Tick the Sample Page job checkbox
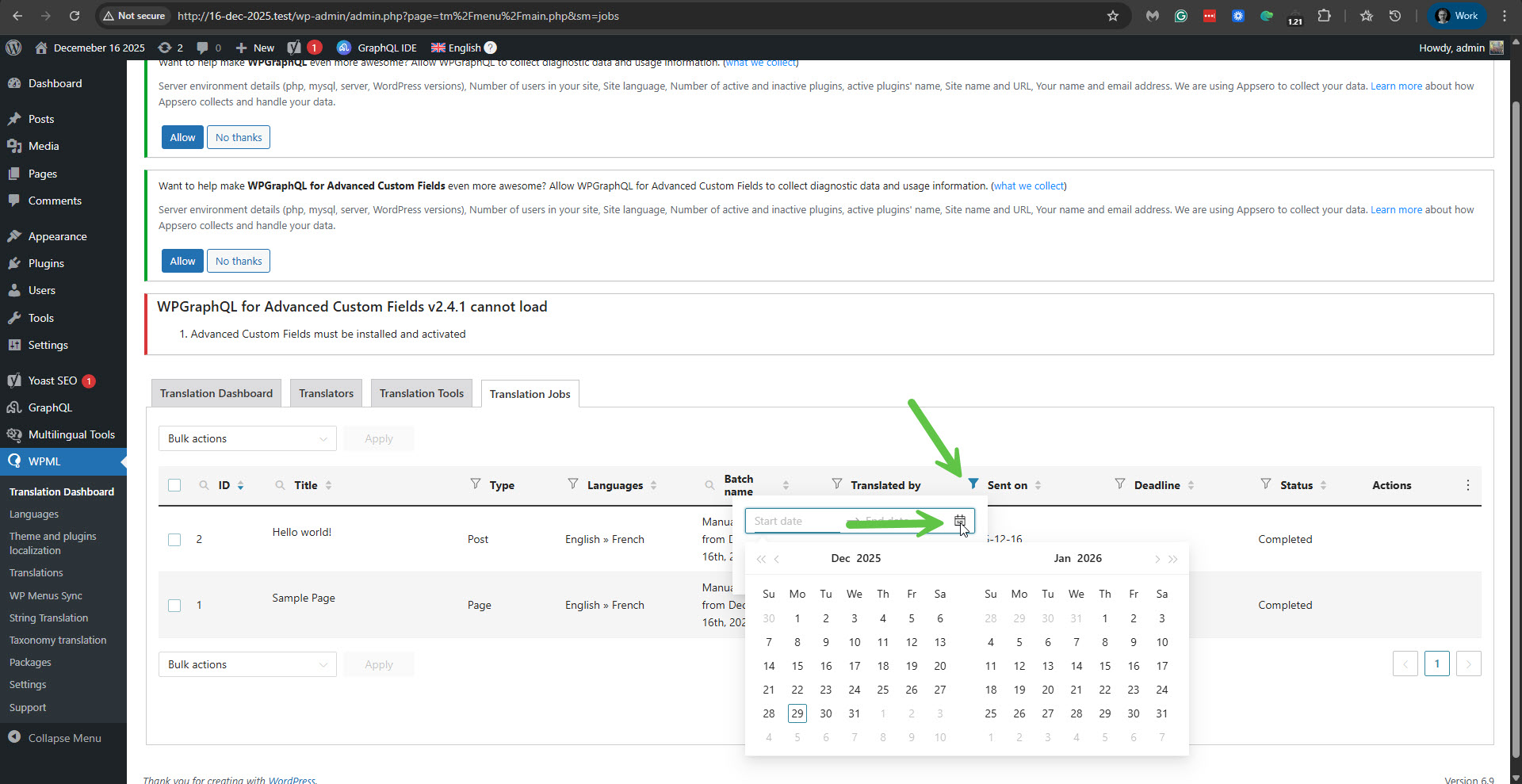This screenshot has height=784, width=1522. click(x=174, y=606)
